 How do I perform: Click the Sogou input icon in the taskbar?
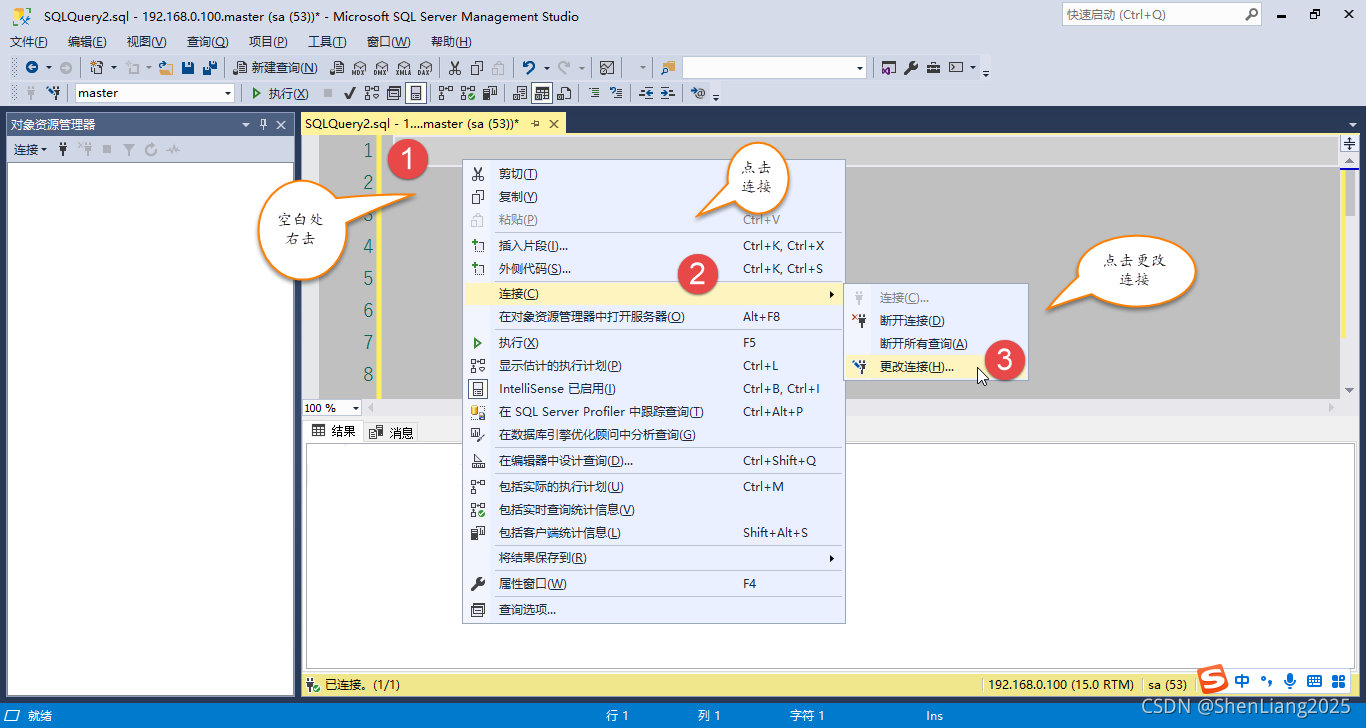(1212, 681)
